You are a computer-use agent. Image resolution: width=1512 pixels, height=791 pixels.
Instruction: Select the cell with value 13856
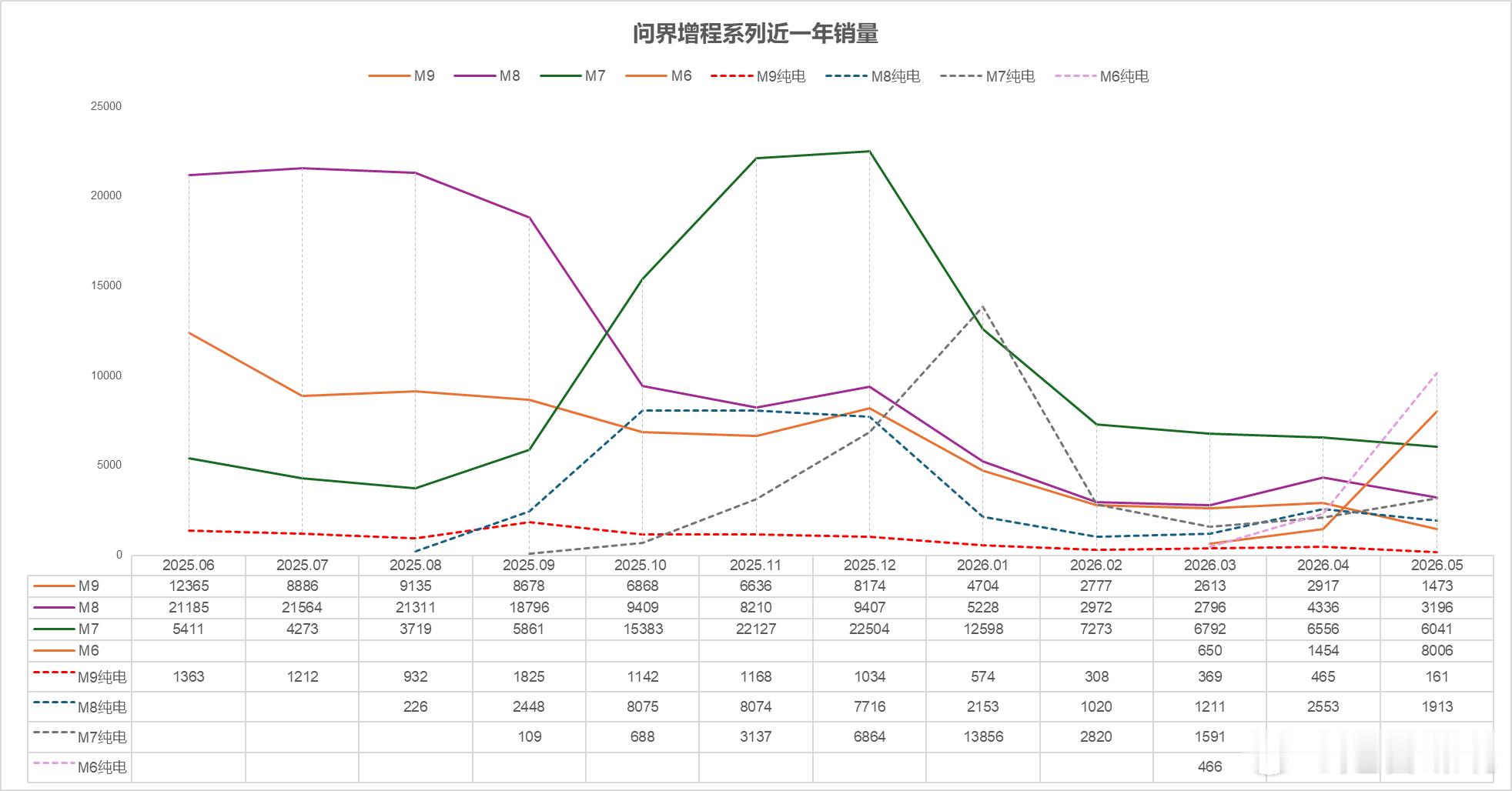[x=983, y=736]
